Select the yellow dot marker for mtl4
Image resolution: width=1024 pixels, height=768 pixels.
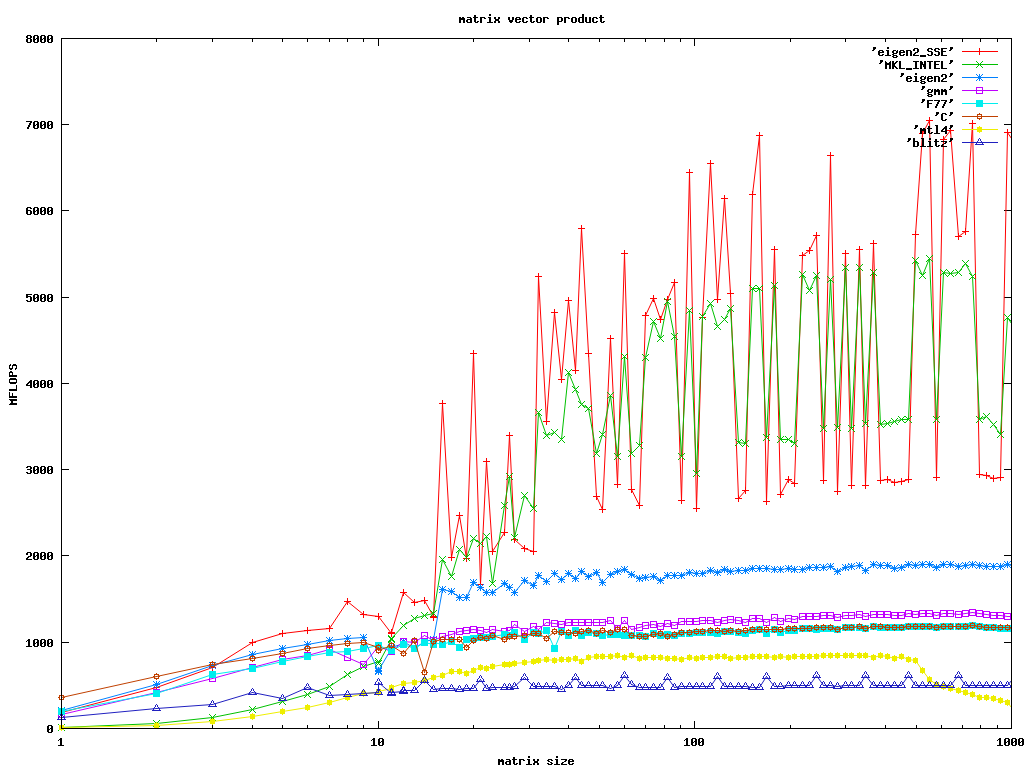pyautogui.click(x=980, y=129)
